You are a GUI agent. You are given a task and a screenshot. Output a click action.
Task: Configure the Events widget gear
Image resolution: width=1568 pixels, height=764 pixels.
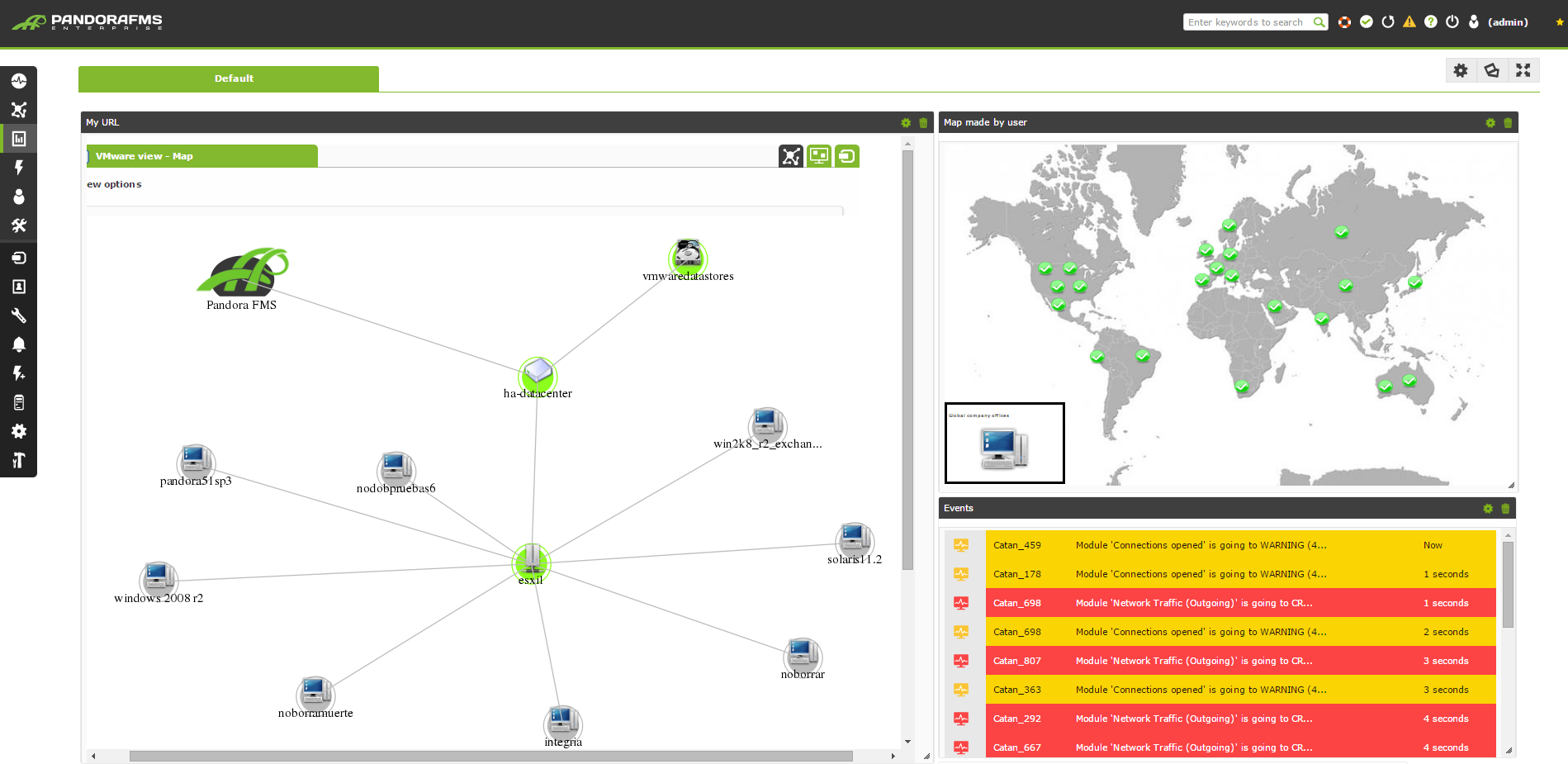pyautogui.click(x=1488, y=509)
